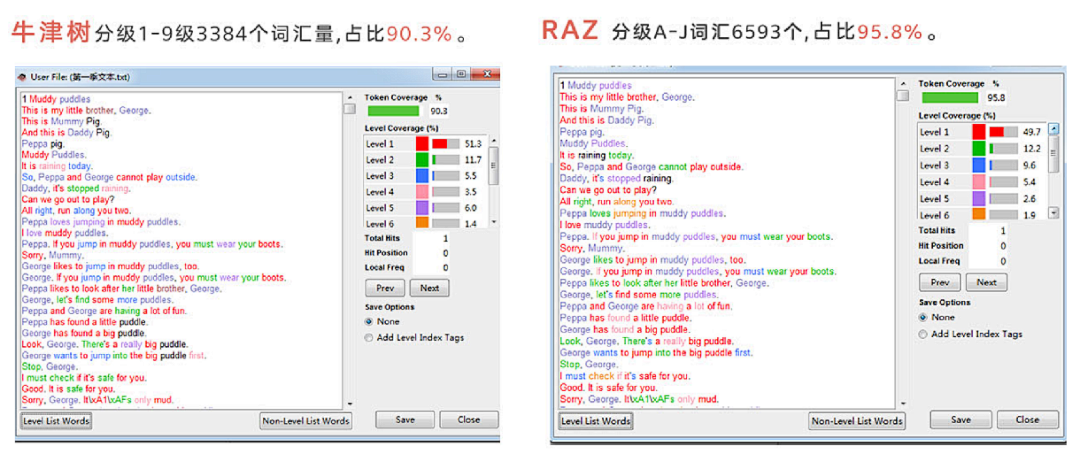
Task: Select None save option in left window
Action: [x=369, y=322]
